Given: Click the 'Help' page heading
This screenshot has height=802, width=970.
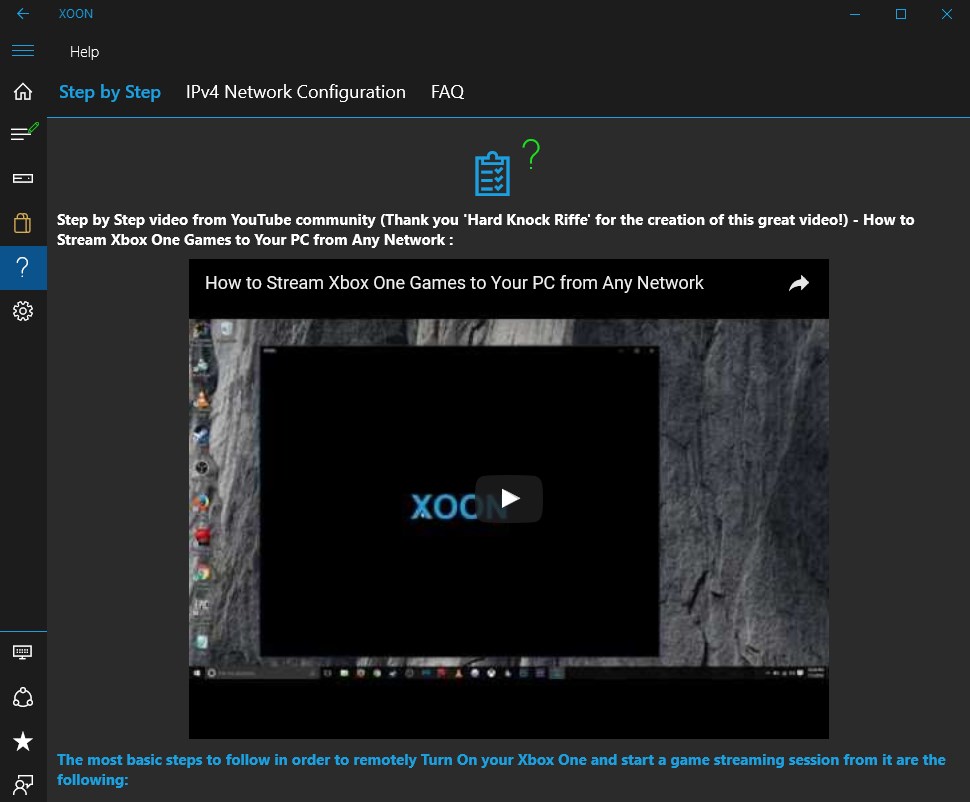Looking at the screenshot, I should pyautogui.click(x=84, y=52).
